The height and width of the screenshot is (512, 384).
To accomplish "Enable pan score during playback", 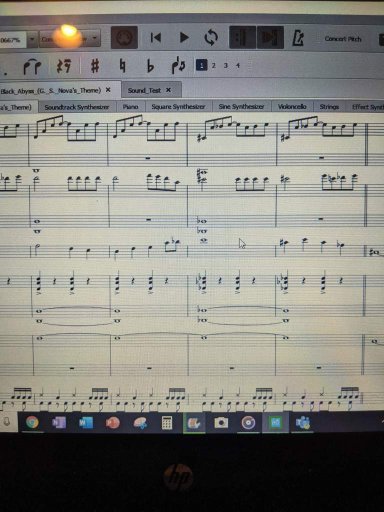I will click(270, 37).
